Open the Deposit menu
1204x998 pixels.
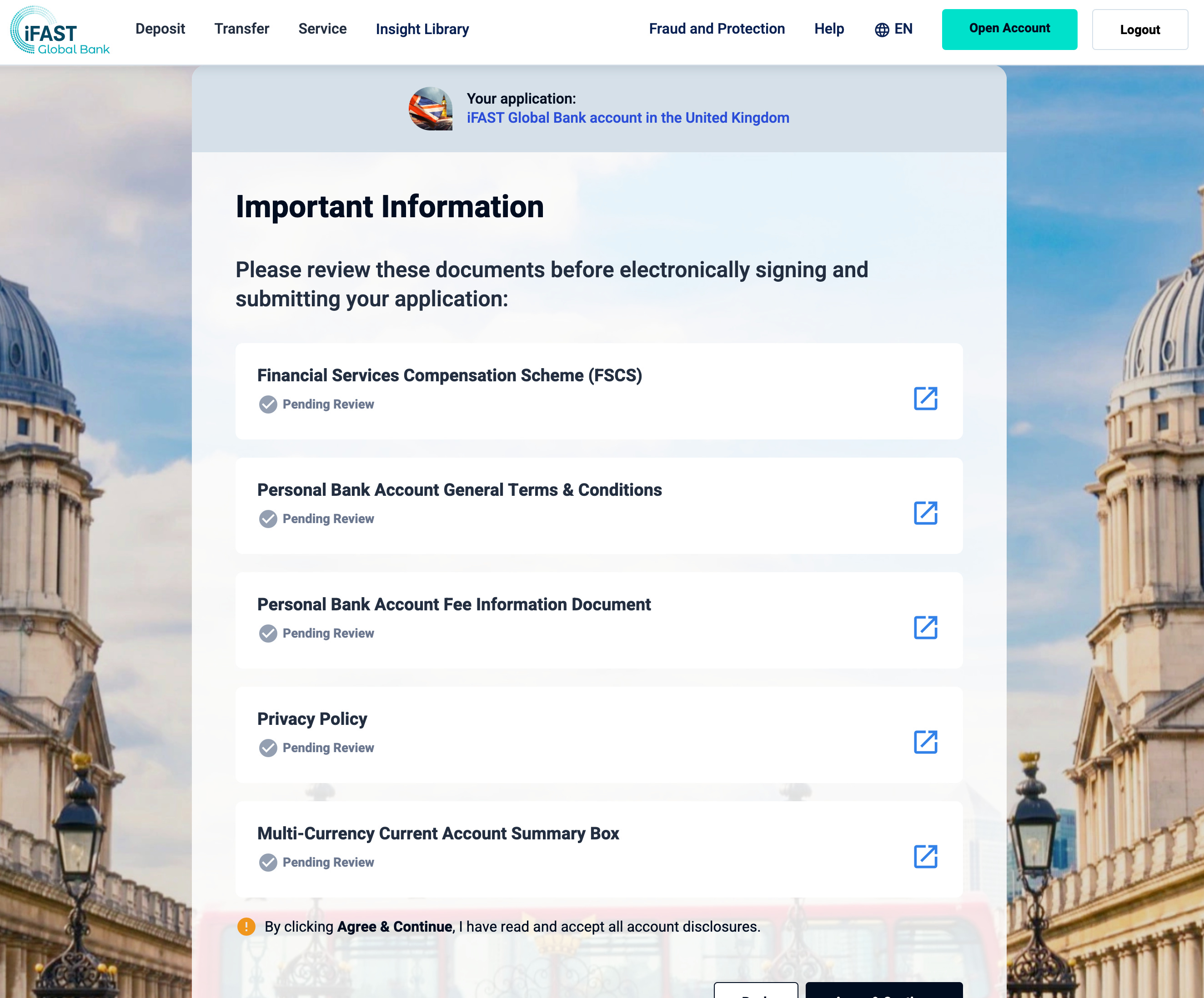coord(160,29)
